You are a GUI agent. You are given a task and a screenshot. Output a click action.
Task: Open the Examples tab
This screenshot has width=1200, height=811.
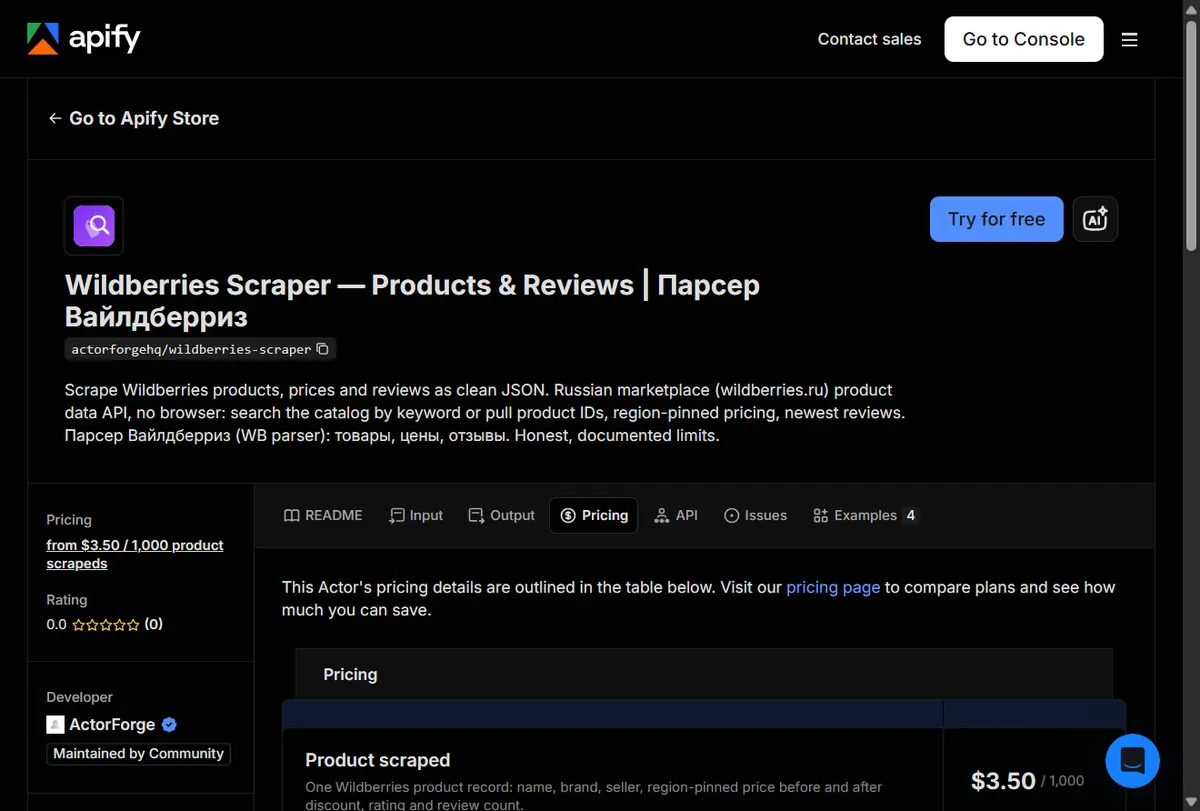tap(865, 515)
